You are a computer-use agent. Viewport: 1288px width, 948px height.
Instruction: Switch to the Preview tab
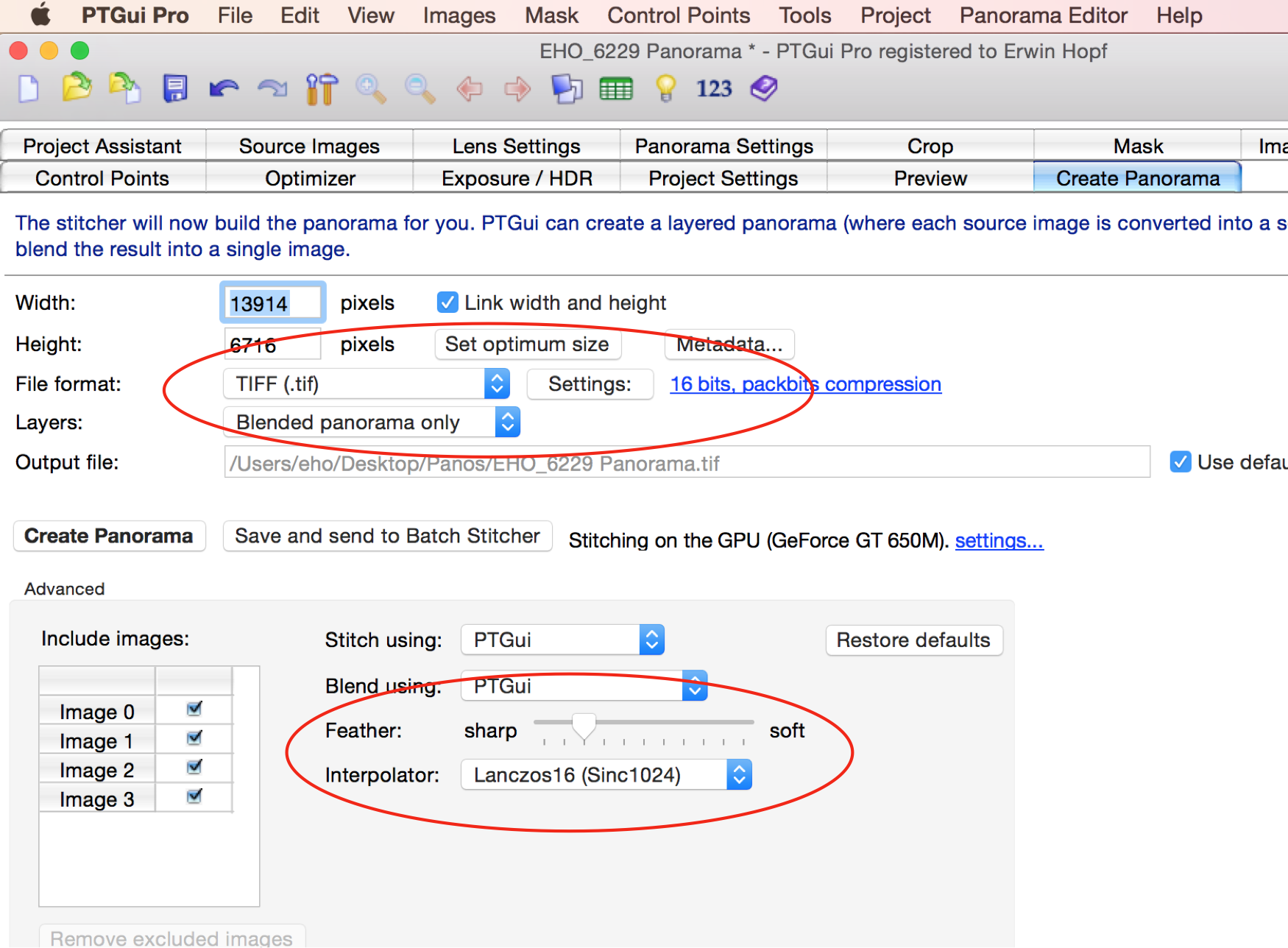930,178
